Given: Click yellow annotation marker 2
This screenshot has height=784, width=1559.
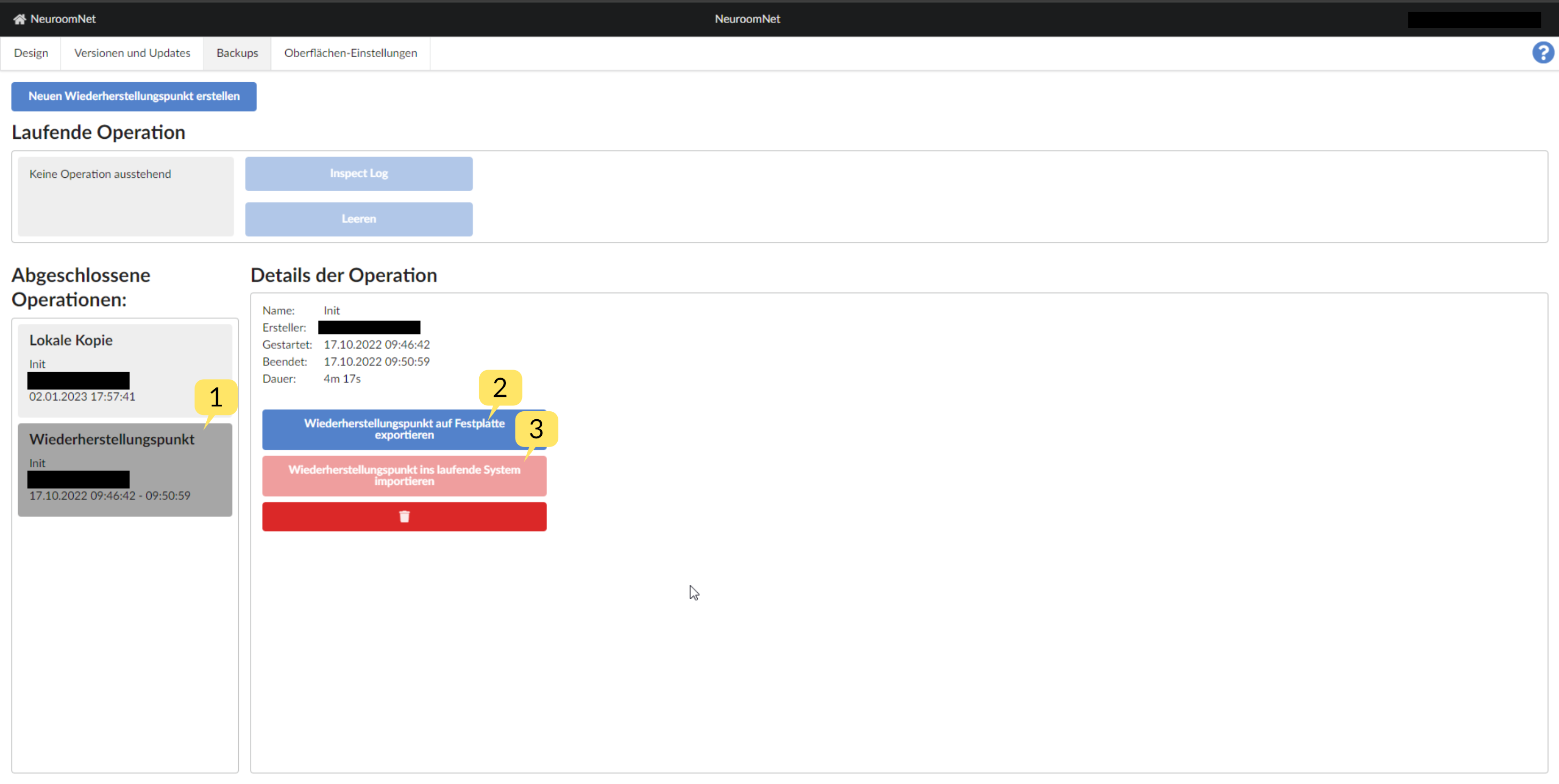Looking at the screenshot, I should tap(500, 388).
